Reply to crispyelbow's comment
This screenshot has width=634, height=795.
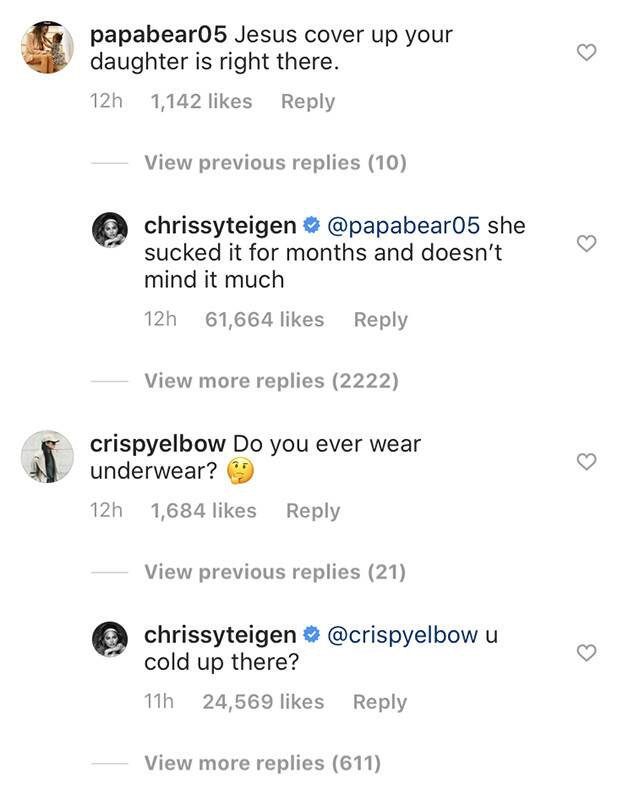313,511
